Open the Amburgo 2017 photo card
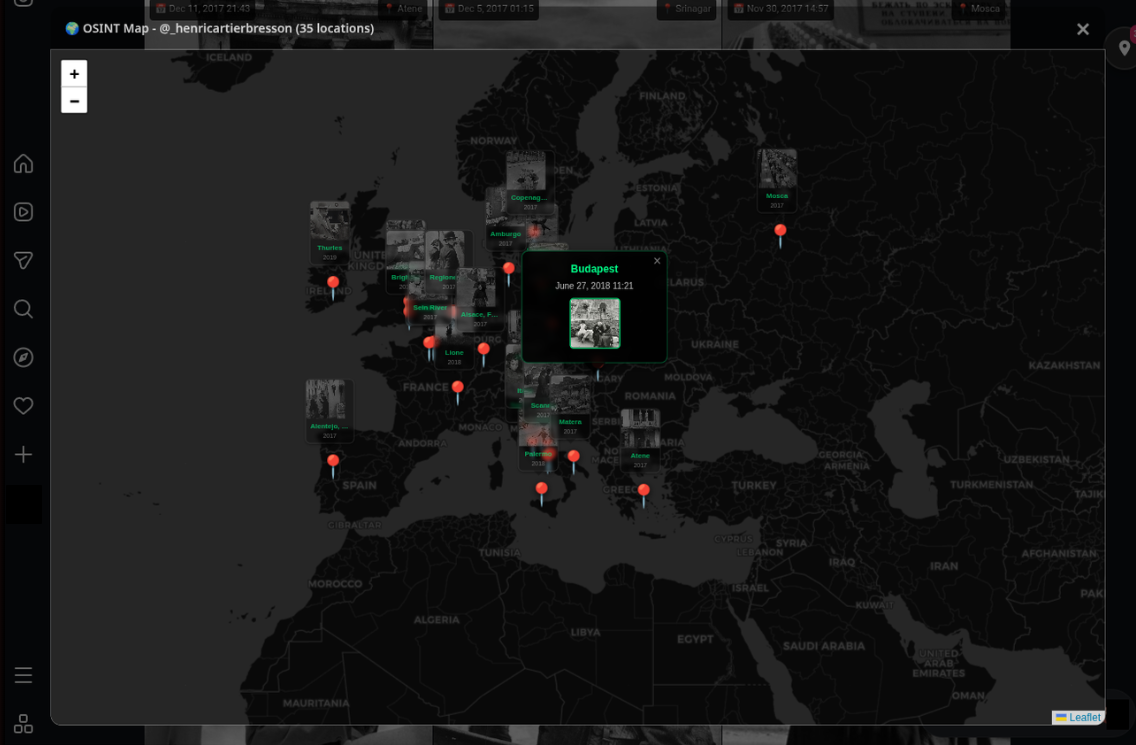1136x745 pixels. tap(505, 219)
